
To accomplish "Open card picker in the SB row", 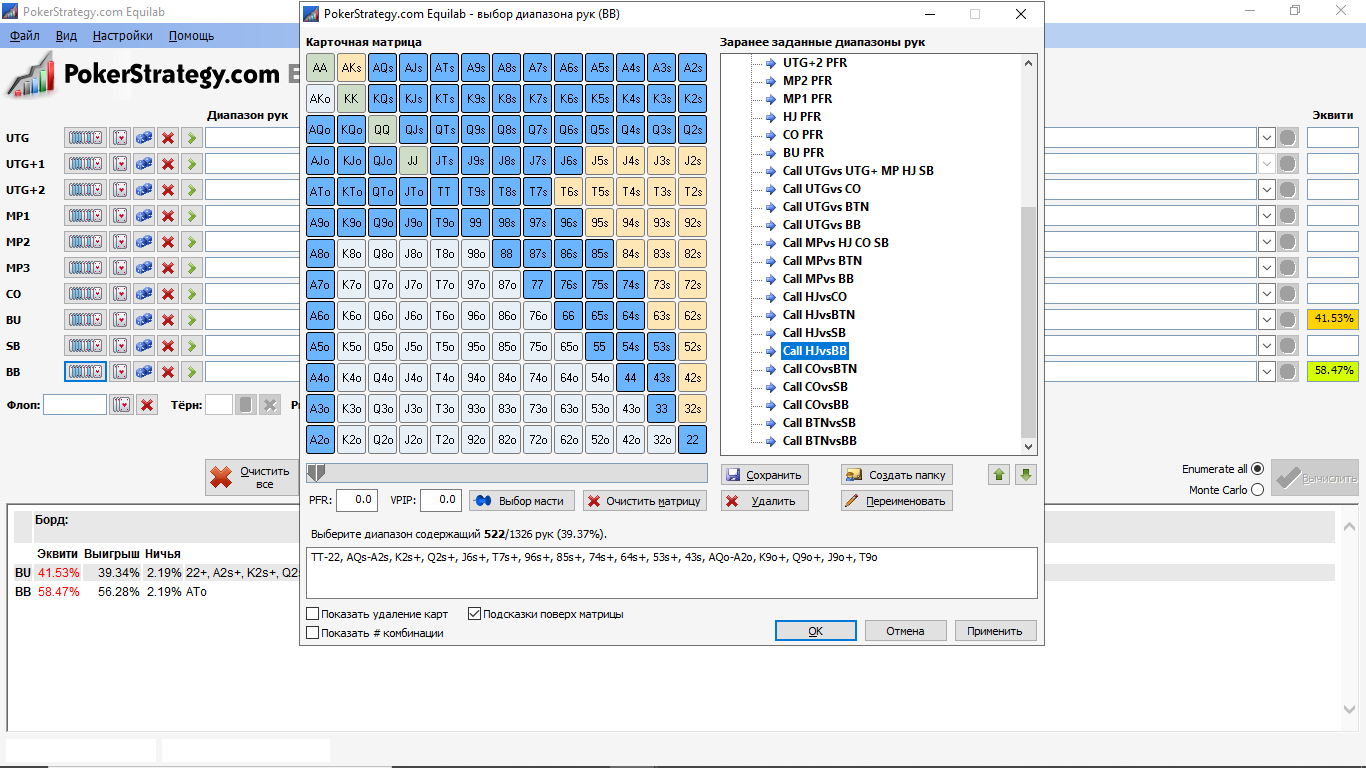I will coord(120,346).
